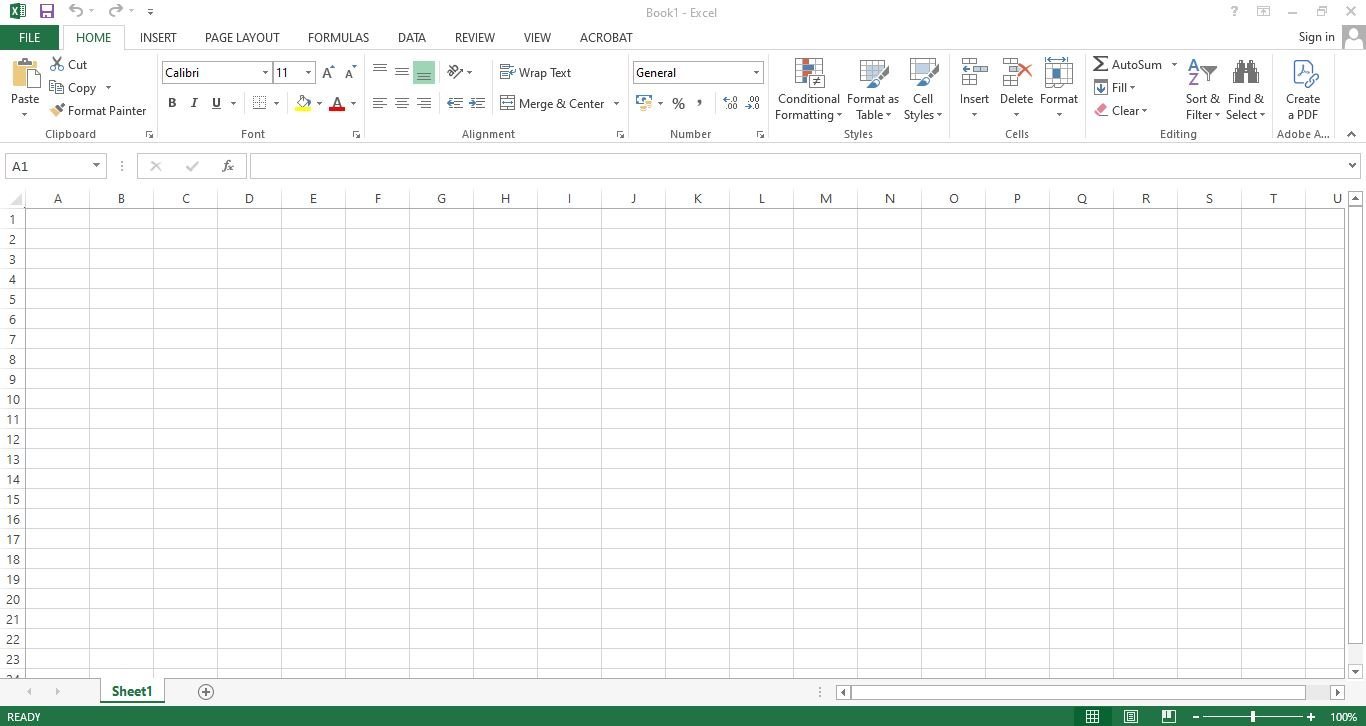Open the font name Calibri dropdown

[x=265, y=73]
